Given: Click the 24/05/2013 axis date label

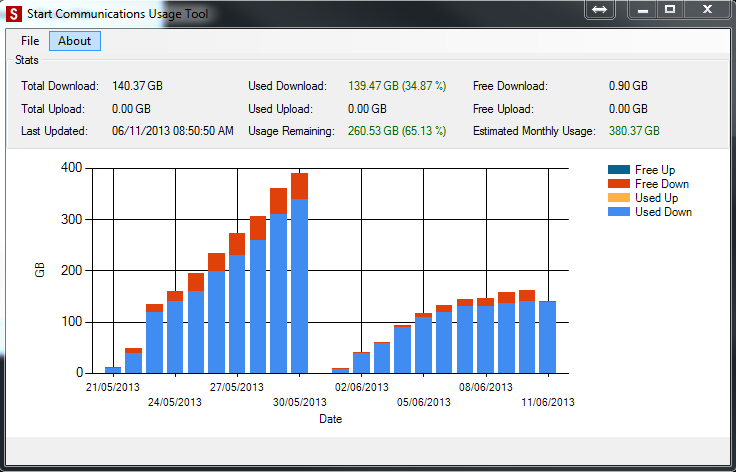Looking at the screenshot, I should [x=175, y=402].
